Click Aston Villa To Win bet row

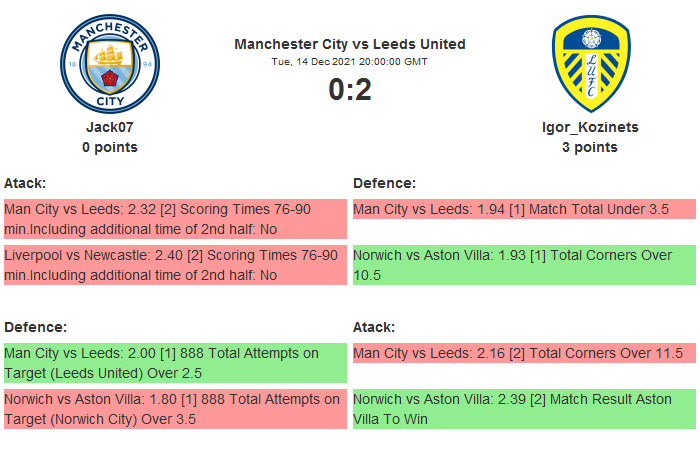(x=523, y=409)
